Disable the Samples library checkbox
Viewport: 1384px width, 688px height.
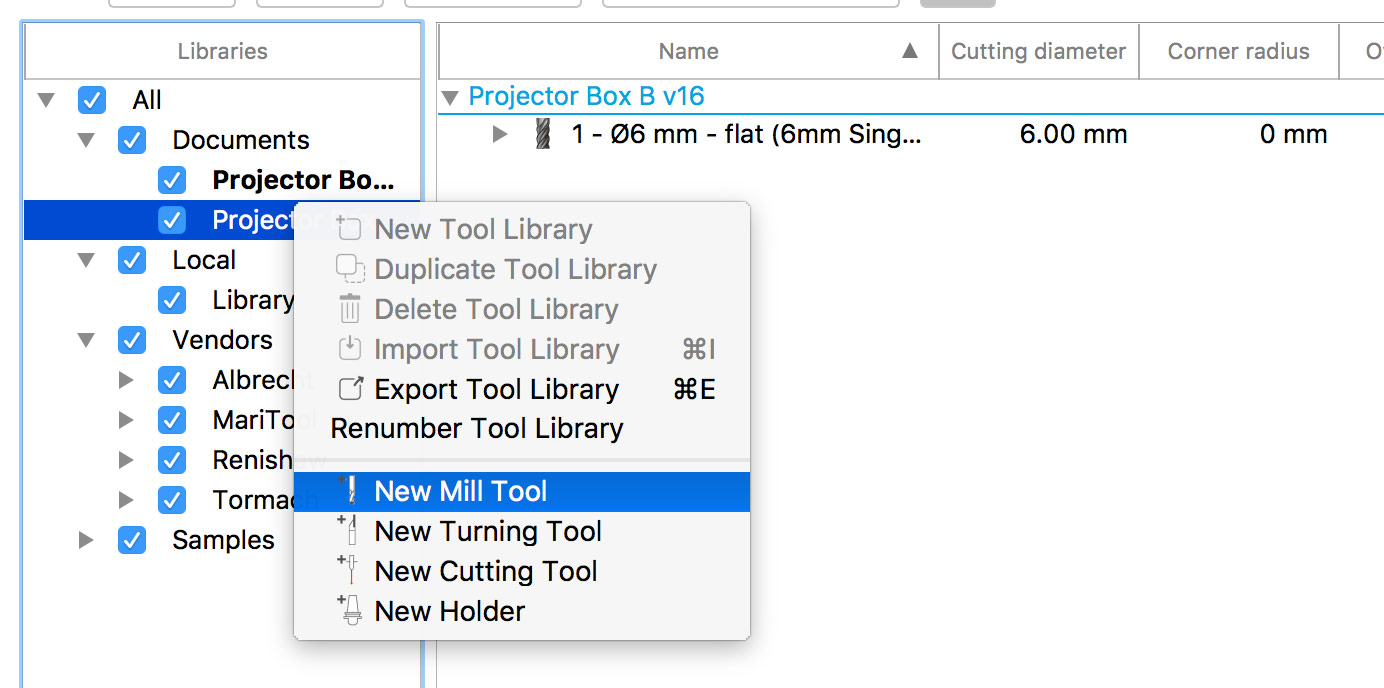pyautogui.click(x=132, y=540)
